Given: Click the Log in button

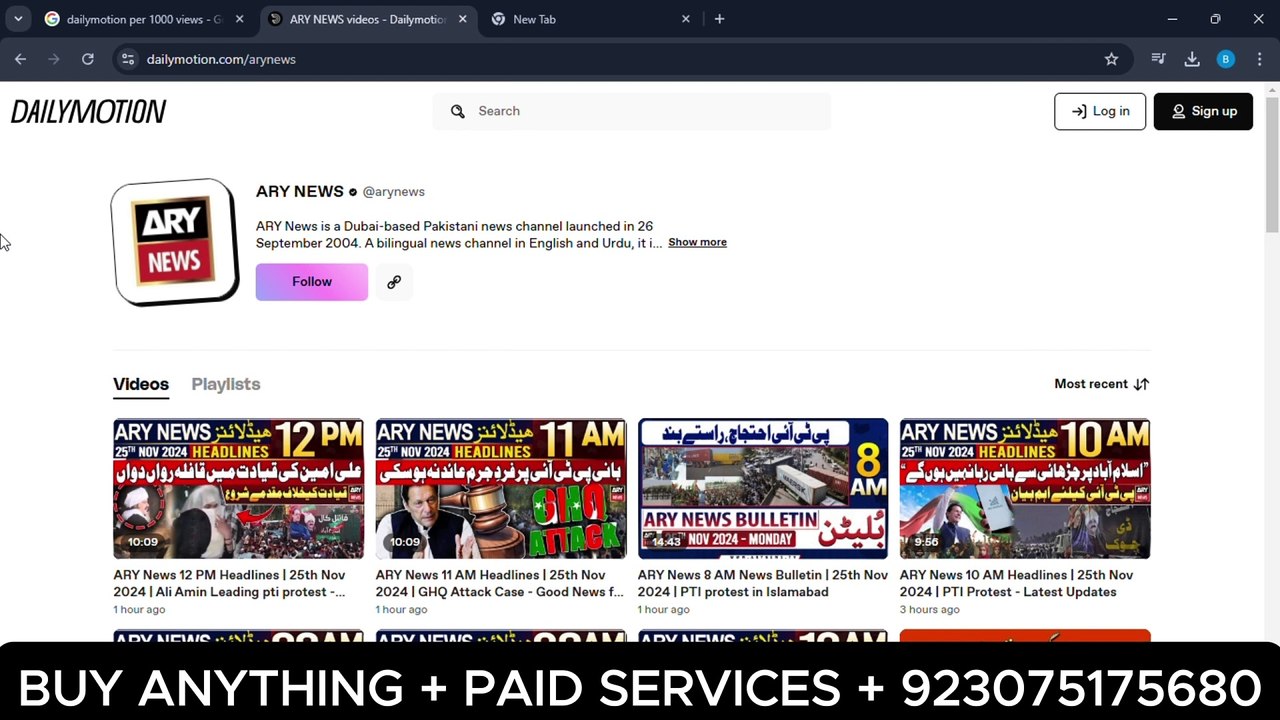Looking at the screenshot, I should tap(1100, 111).
